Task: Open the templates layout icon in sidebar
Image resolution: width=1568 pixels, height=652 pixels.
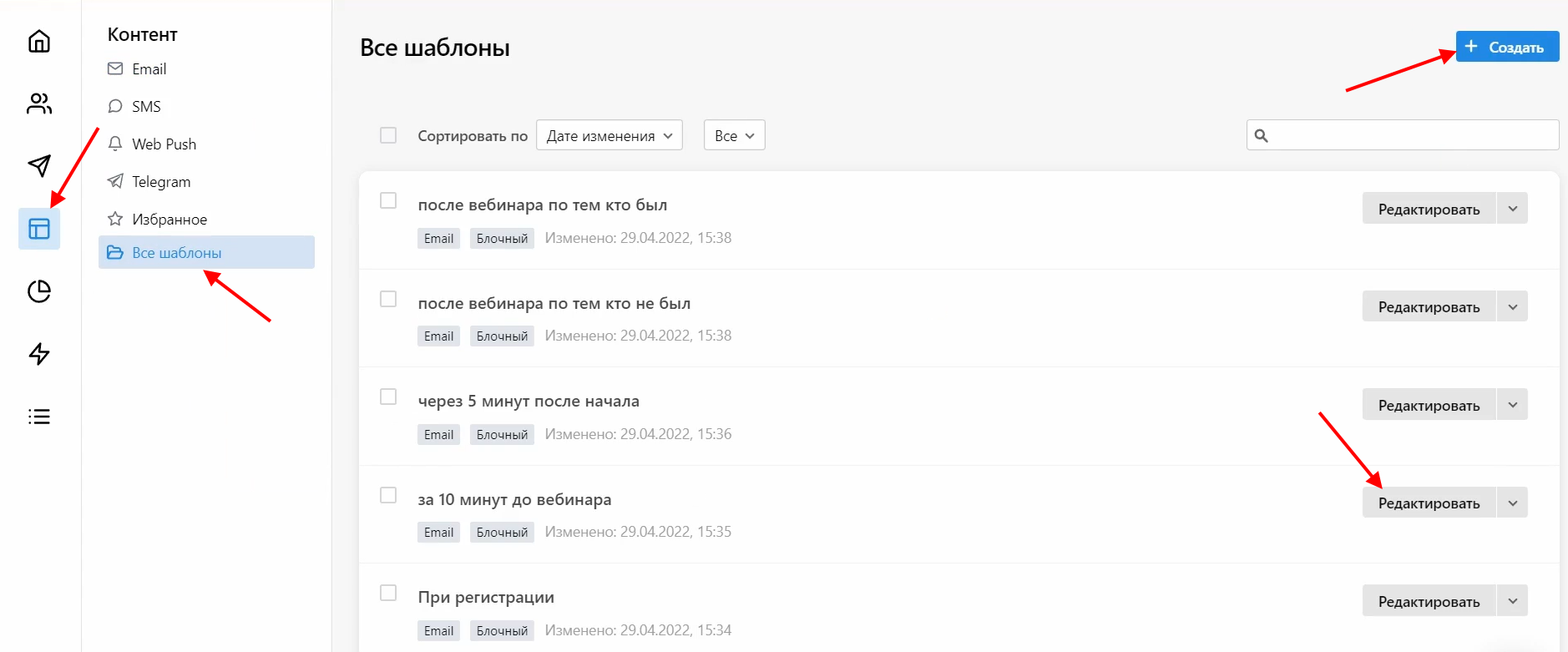Action: [39, 229]
